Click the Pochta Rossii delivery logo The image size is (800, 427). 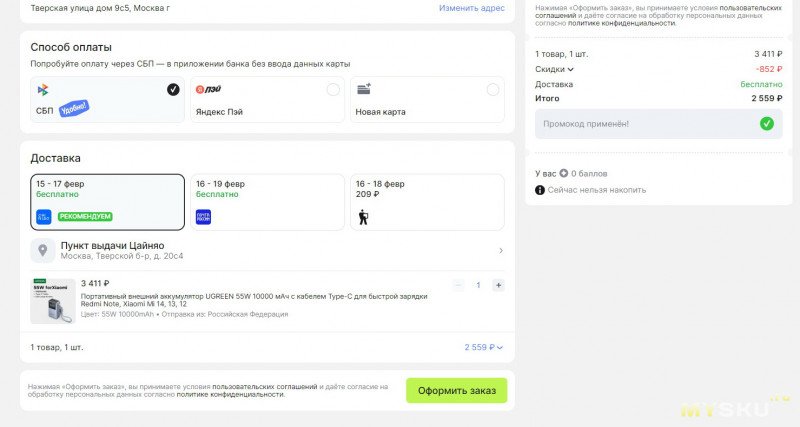pos(203,216)
